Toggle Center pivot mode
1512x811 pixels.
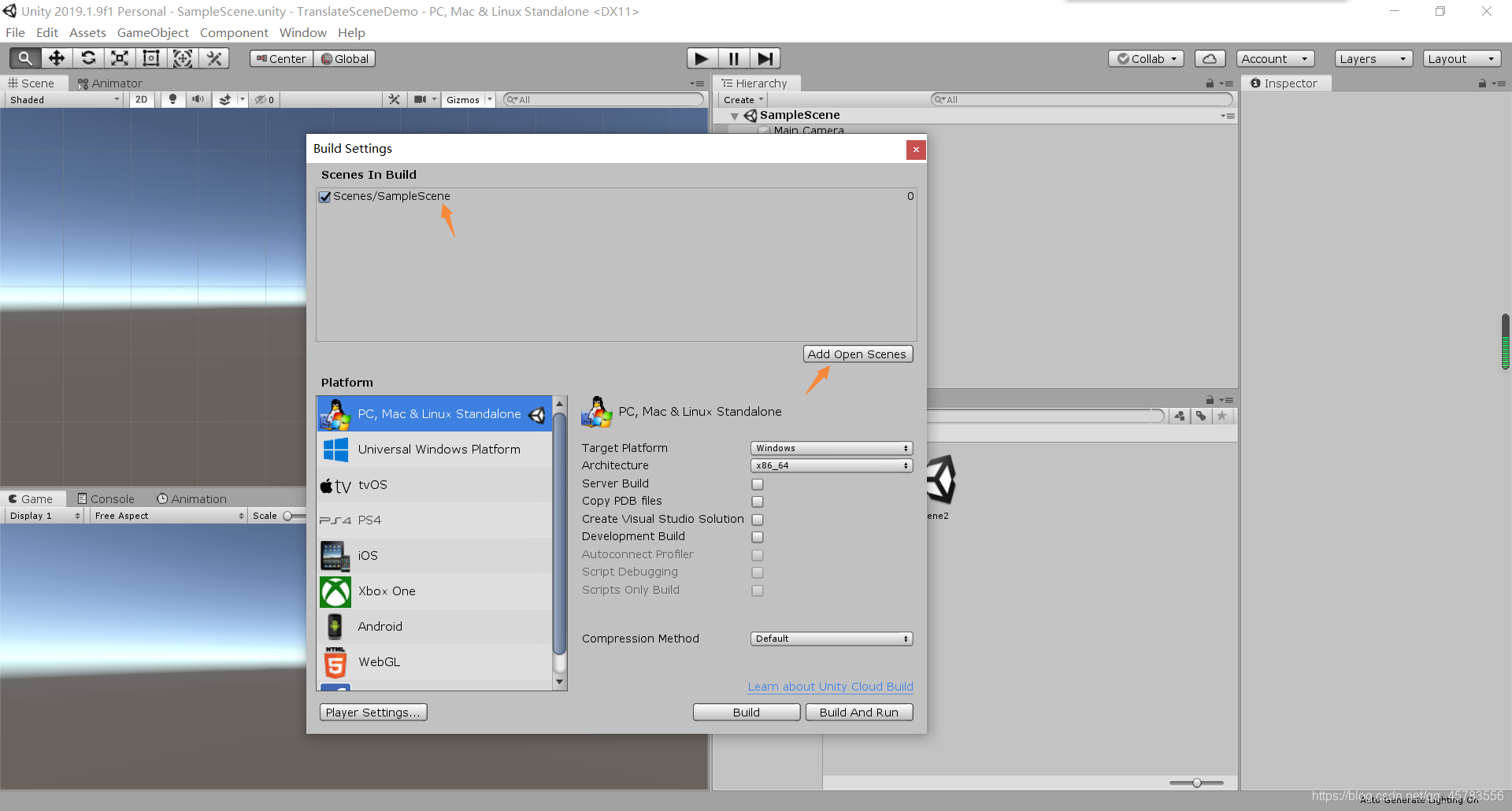pyautogui.click(x=281, y=59)
